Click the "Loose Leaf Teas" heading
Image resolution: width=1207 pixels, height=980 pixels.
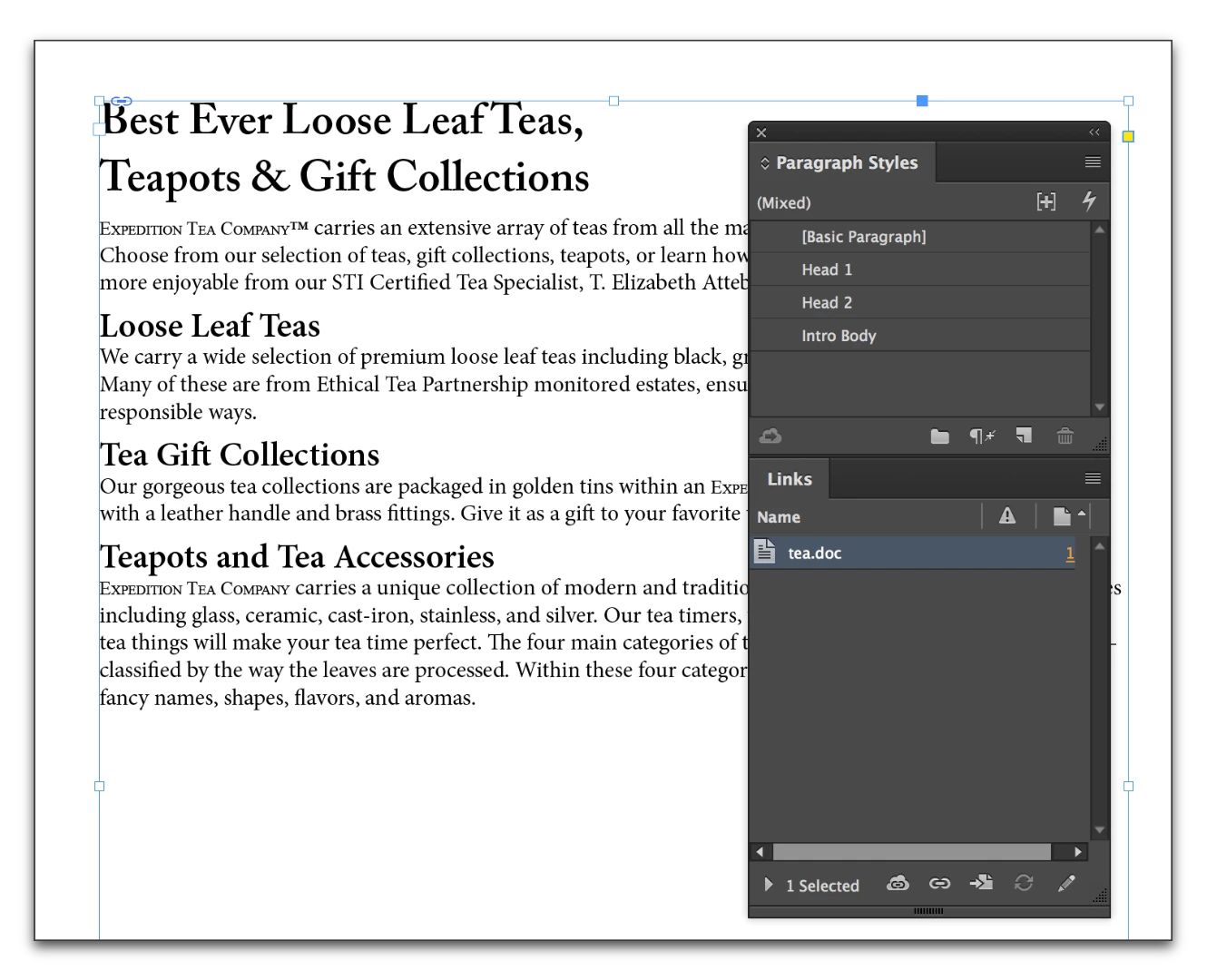tap(210, 326)
